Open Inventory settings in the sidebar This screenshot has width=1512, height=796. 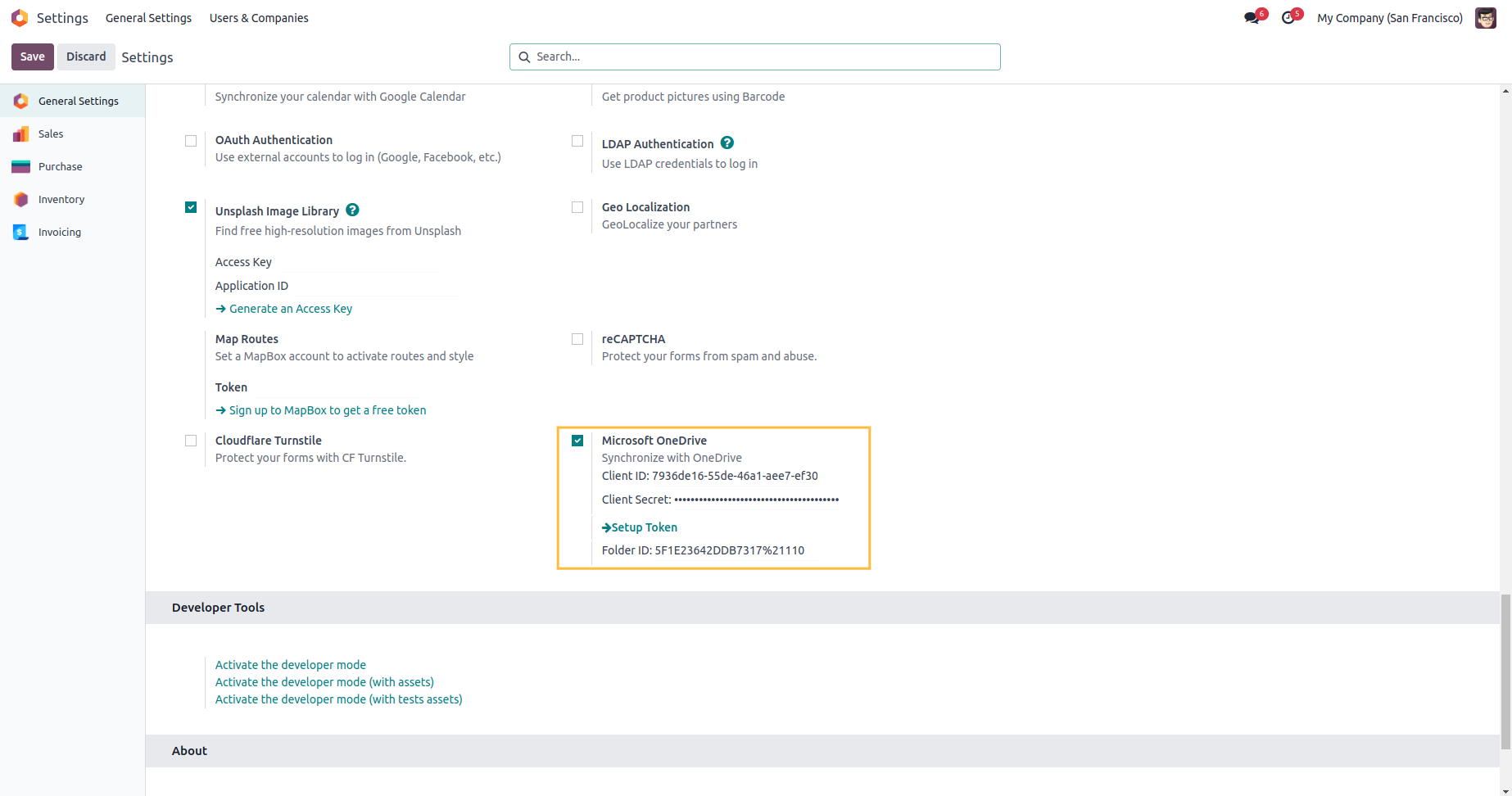point(61,199)
